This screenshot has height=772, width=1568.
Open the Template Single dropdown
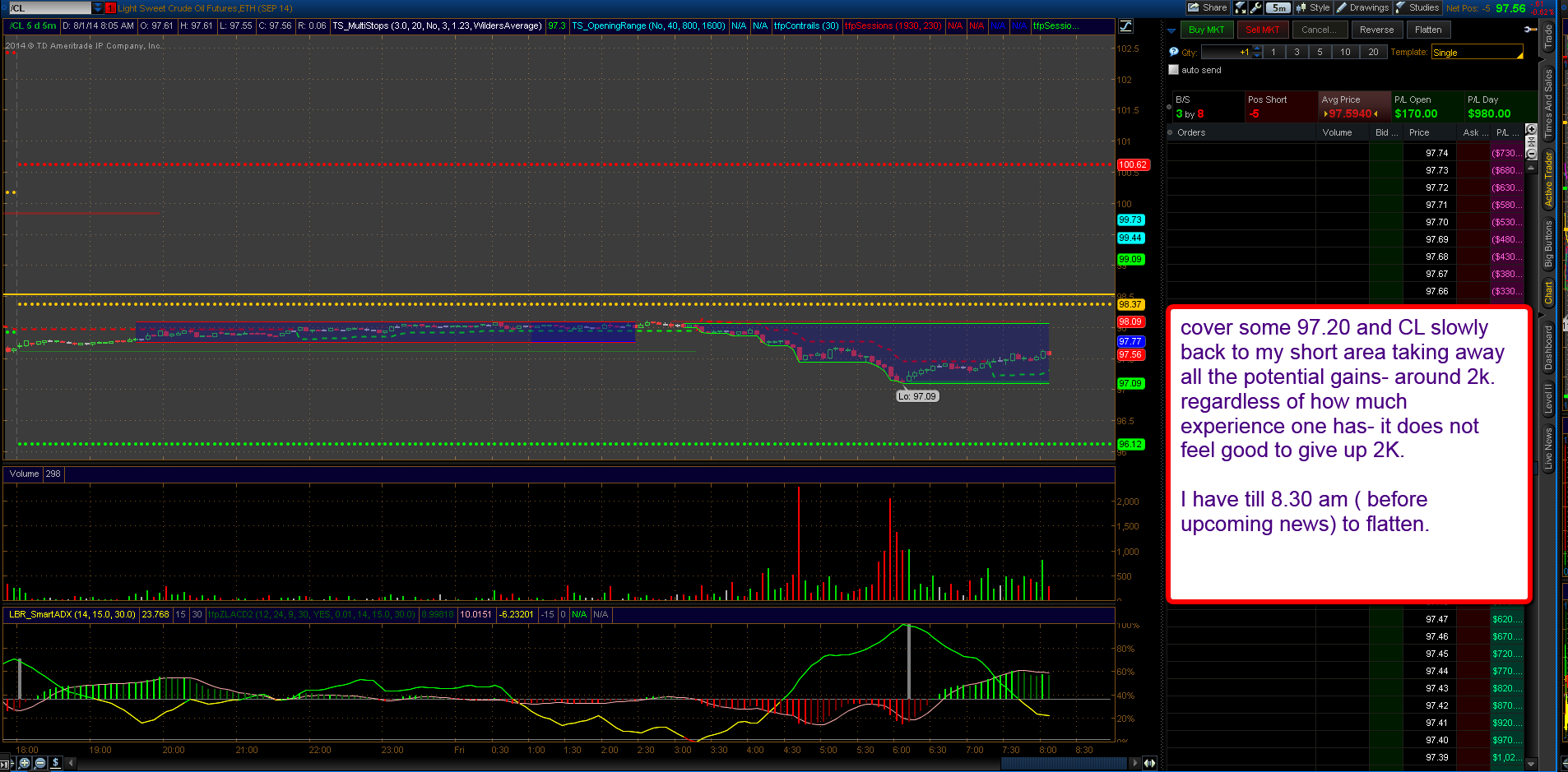(x=1478, y=52)
